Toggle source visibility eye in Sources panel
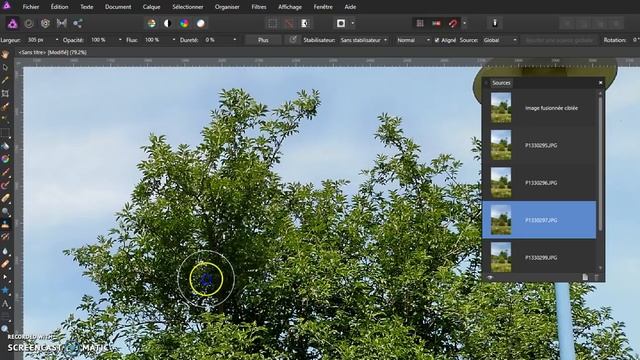This screenshot has height=360, width=640. point(490,277)
